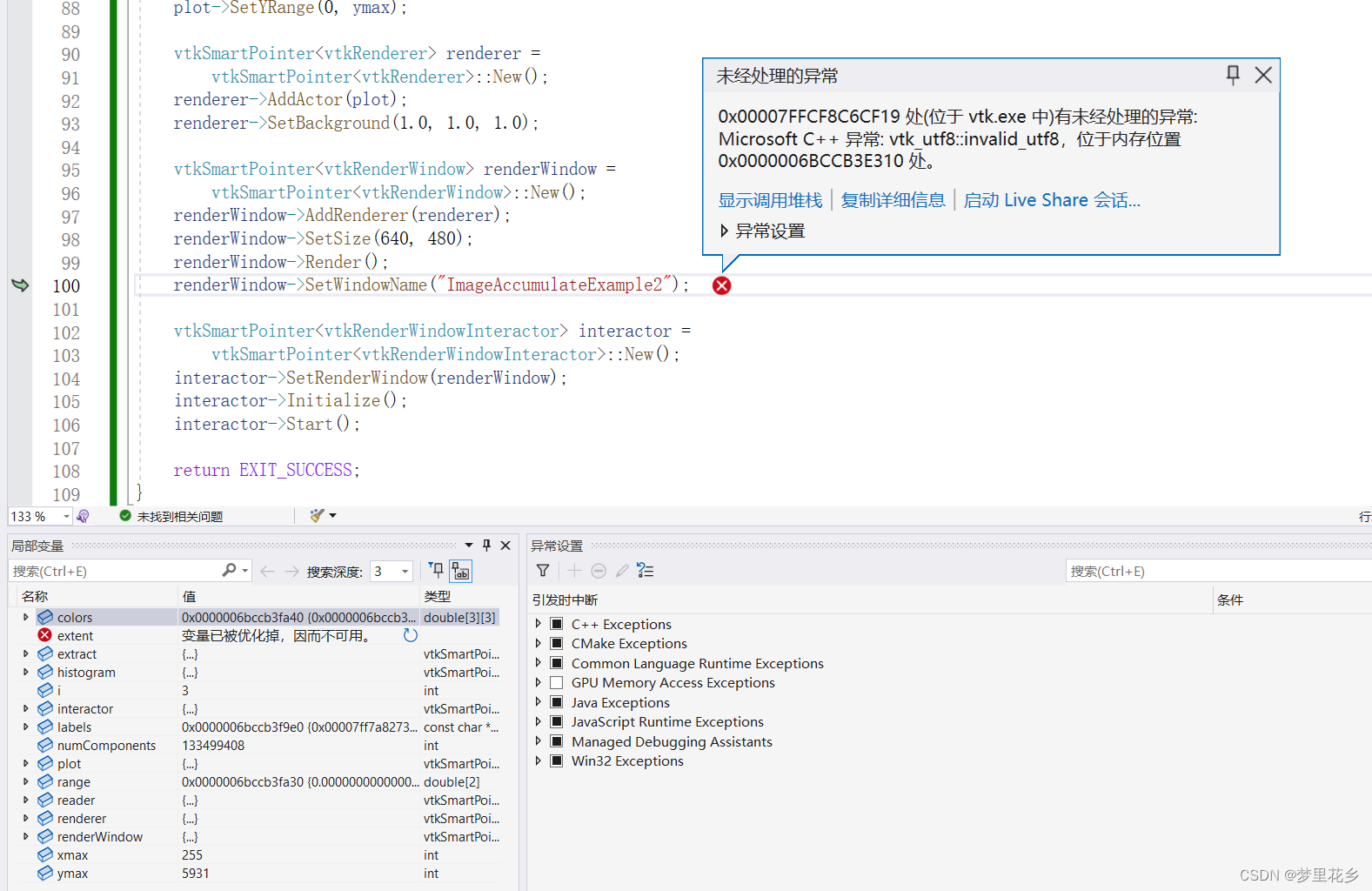Click the remove exception minus icon
1372x891 pixels.
pyautogui.click(x=599, y=571)
